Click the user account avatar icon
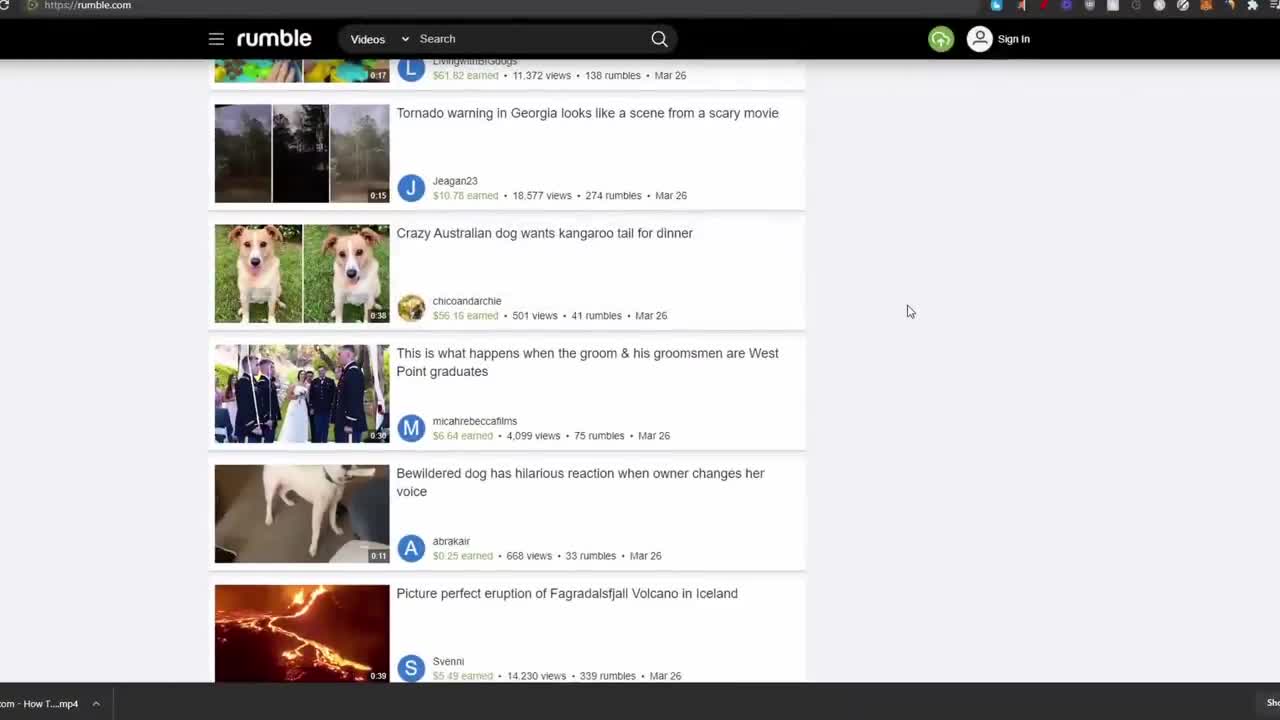Viewport: 1280px width, 720px height. tap(980, 39)
